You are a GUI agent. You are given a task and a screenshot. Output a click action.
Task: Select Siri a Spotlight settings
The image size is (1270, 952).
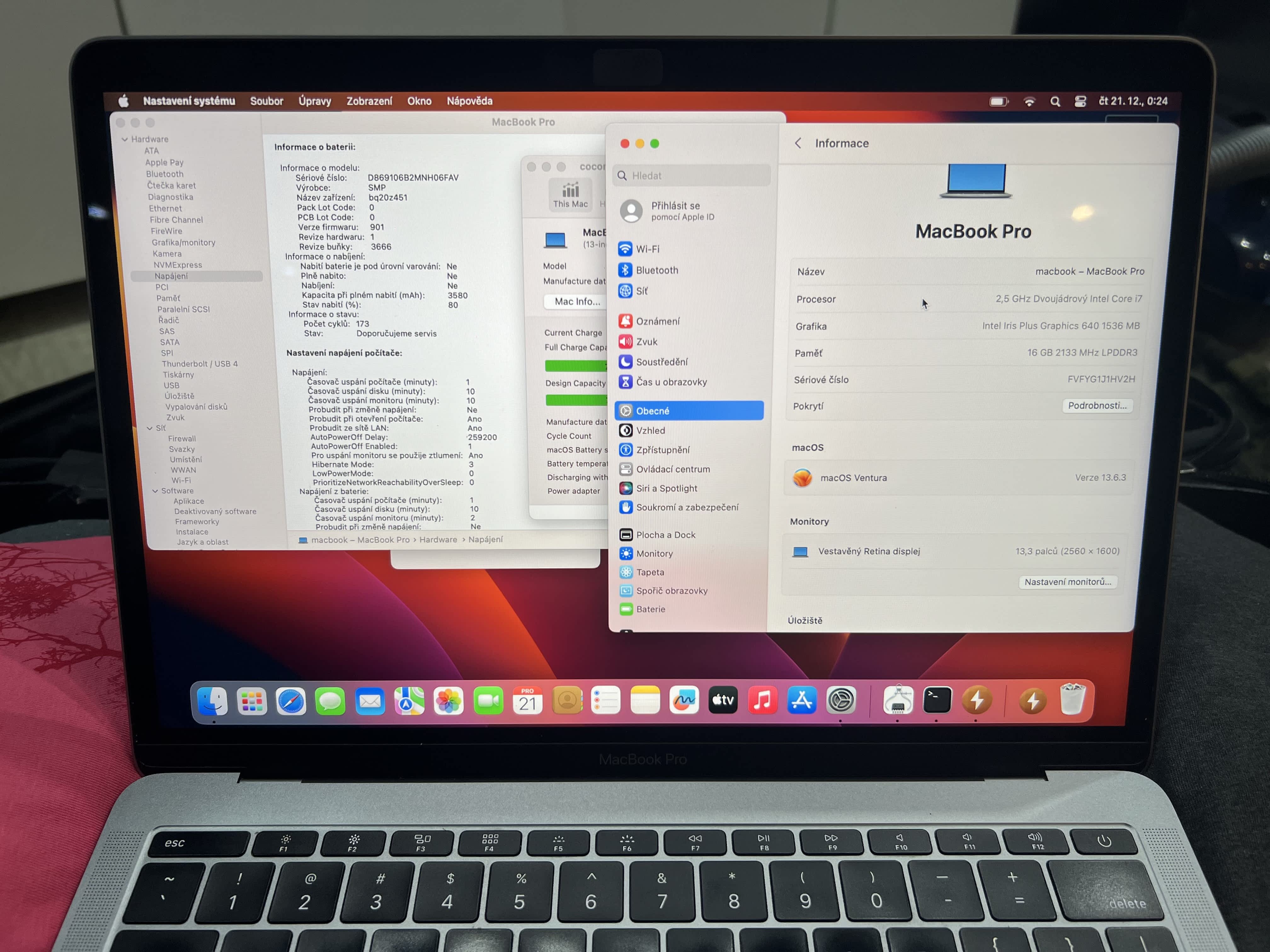point(666,488)
